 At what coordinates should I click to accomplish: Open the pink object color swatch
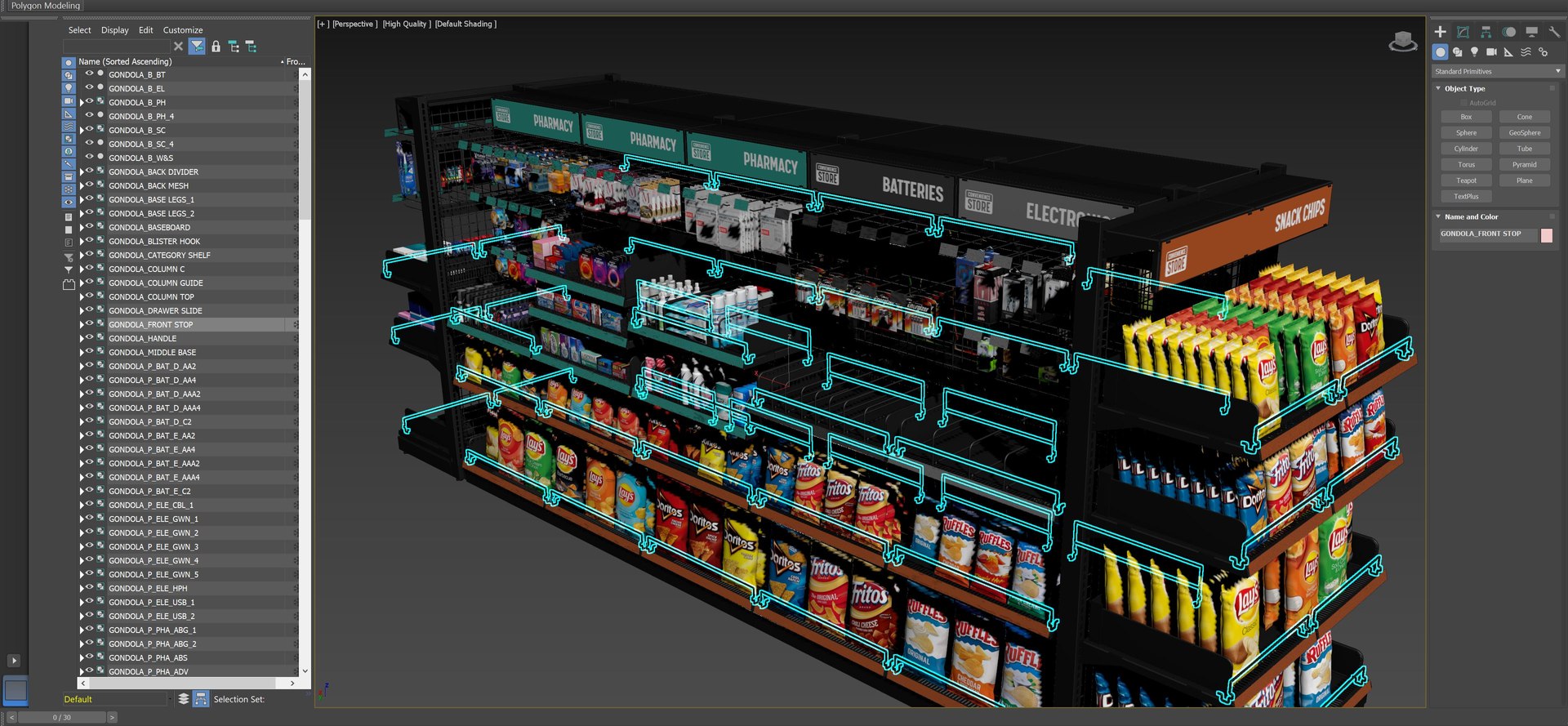coord(1546,235)
